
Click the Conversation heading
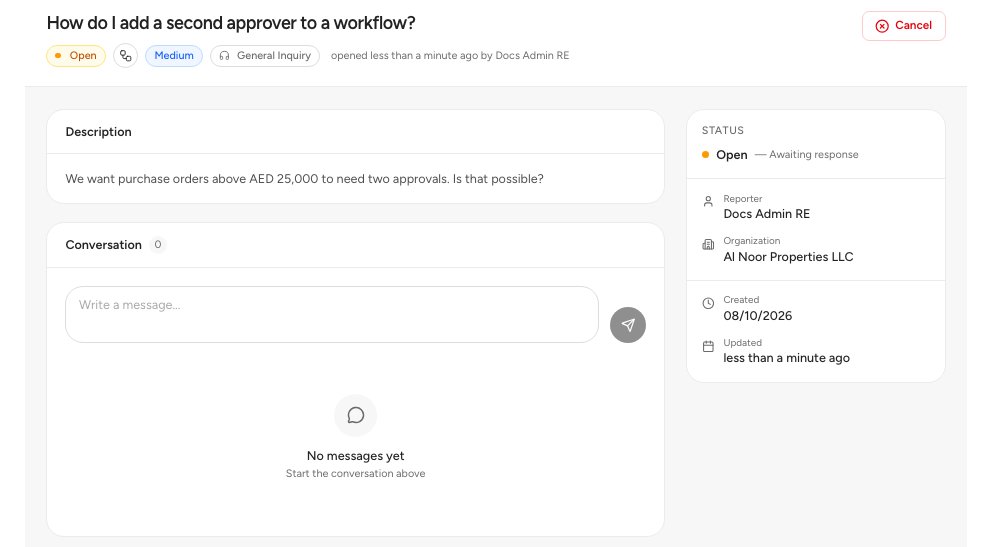pyautogui.click(x=104, y=245)
